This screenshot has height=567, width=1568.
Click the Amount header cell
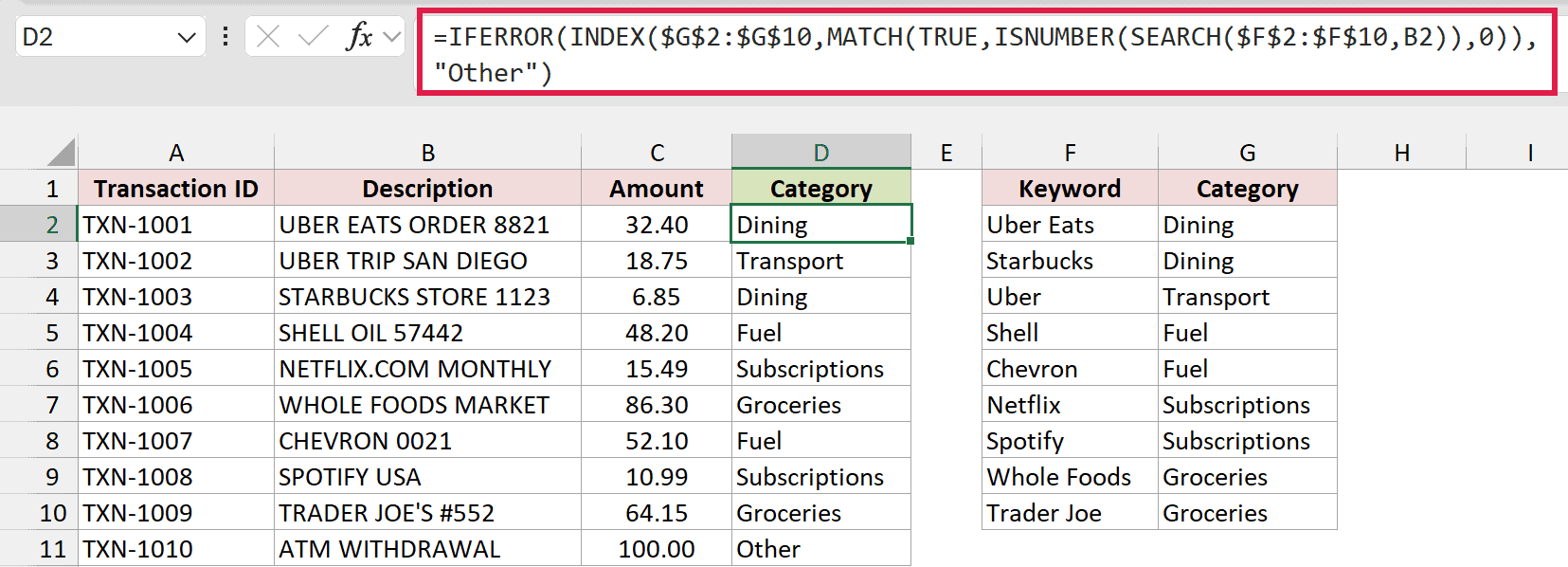657,189
